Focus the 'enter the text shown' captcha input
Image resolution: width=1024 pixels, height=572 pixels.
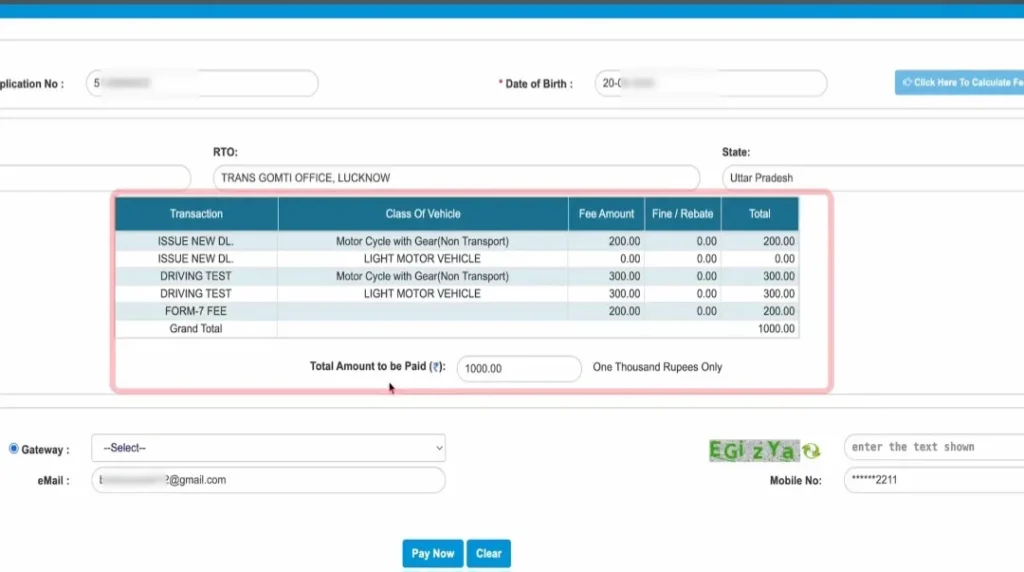[x=932, y=447]
